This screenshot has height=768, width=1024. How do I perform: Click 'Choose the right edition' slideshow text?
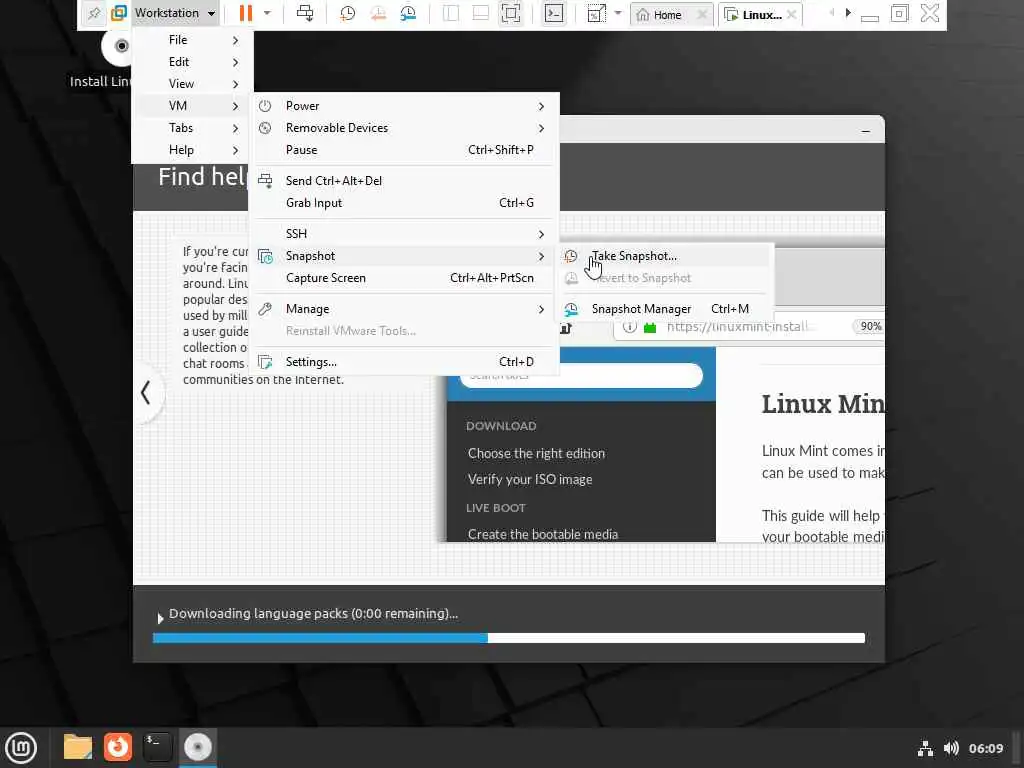[x=536, y=453]
